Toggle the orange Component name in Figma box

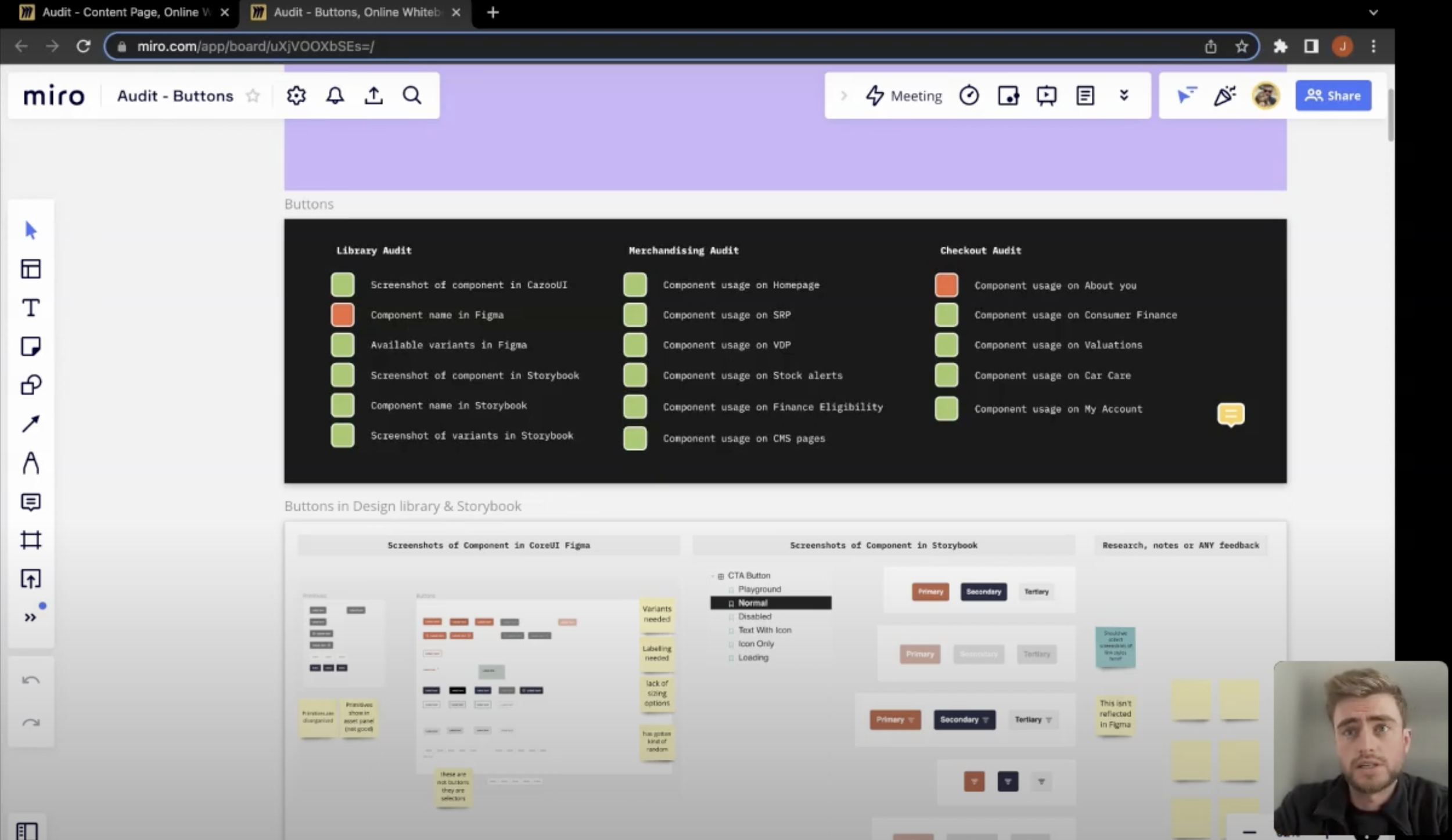[342, 315]
